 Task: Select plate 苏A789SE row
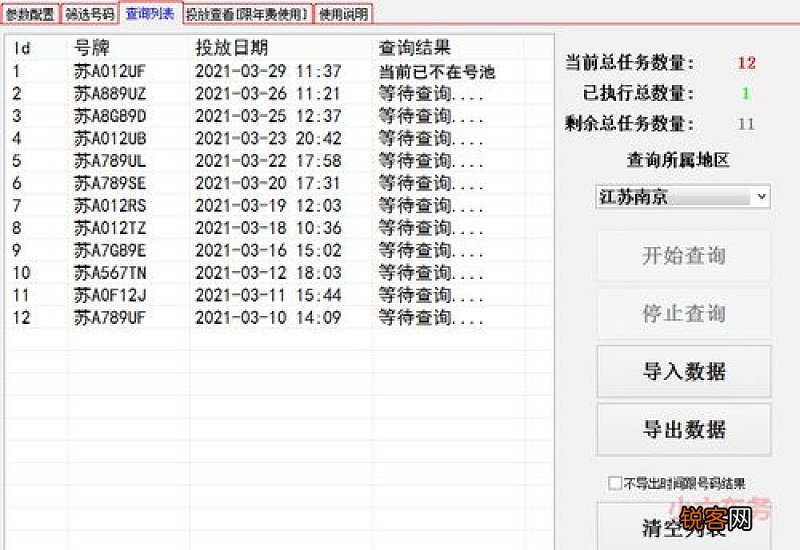coord(281,183)
